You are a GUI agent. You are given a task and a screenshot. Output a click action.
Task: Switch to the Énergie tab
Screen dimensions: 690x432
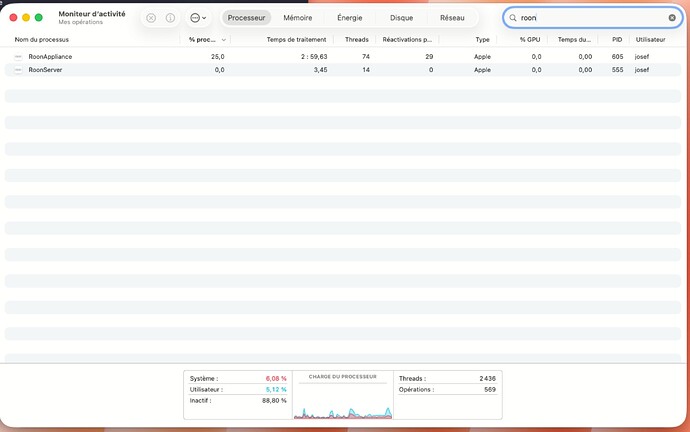[350, 18]
